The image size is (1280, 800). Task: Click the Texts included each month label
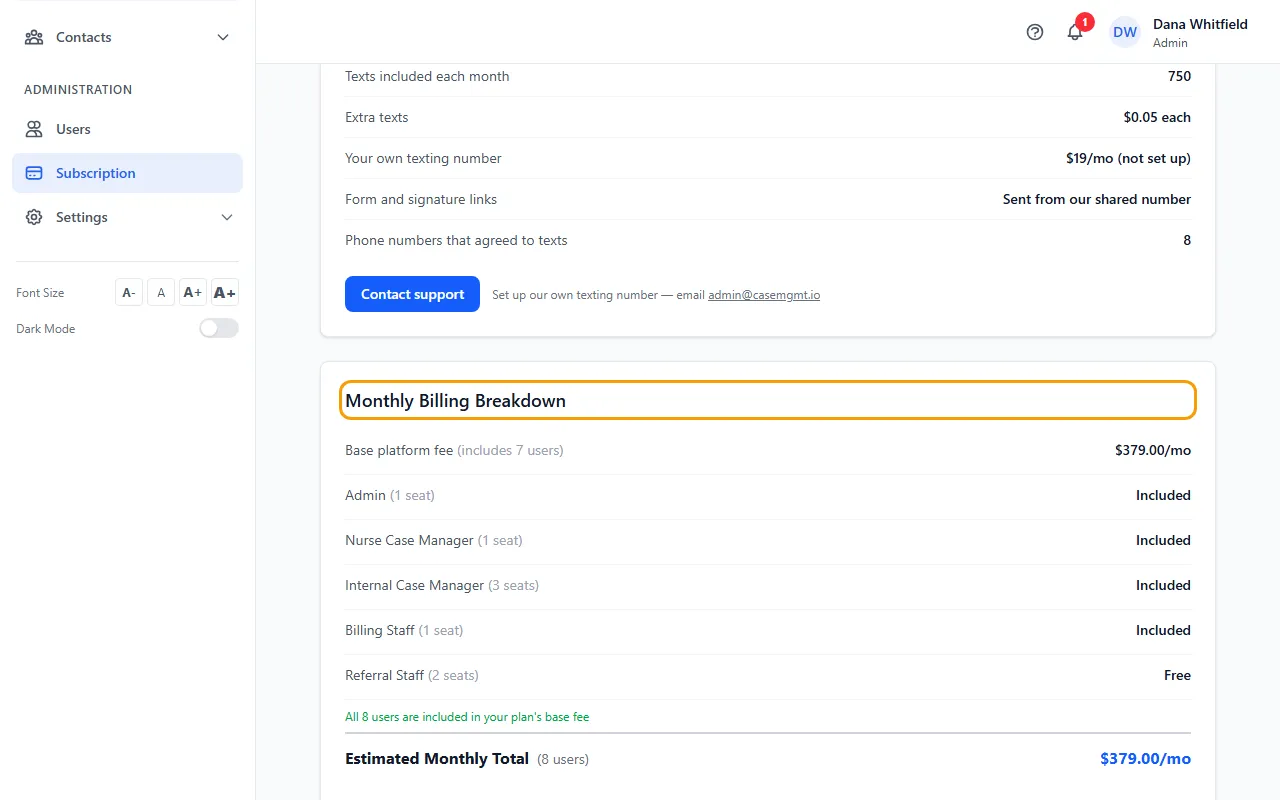427,76
